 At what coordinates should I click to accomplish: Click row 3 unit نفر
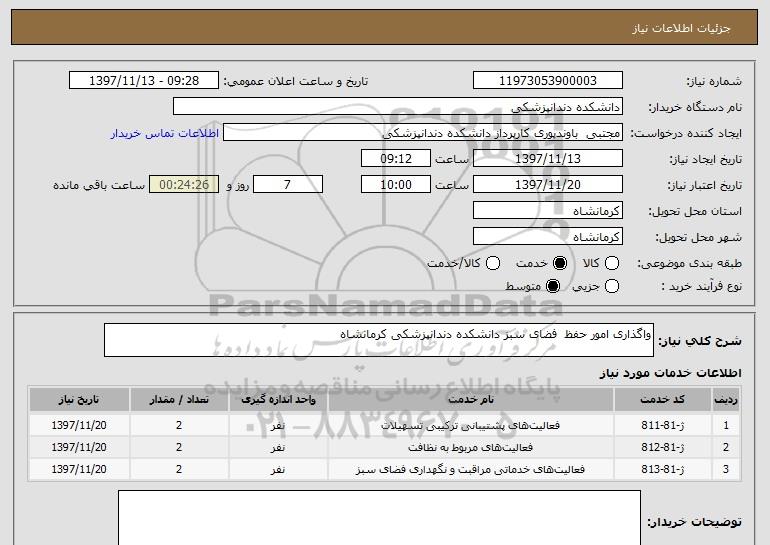[278, 469]
